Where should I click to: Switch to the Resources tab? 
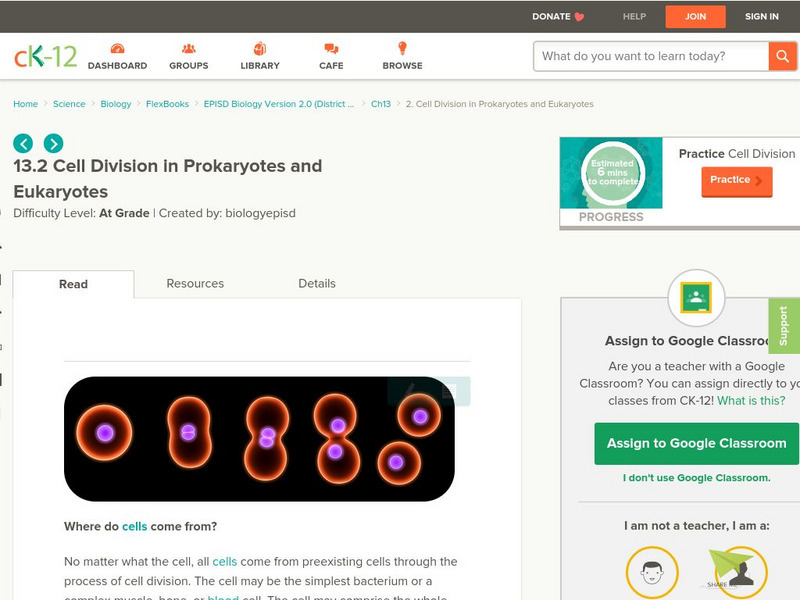coord(195,284)
